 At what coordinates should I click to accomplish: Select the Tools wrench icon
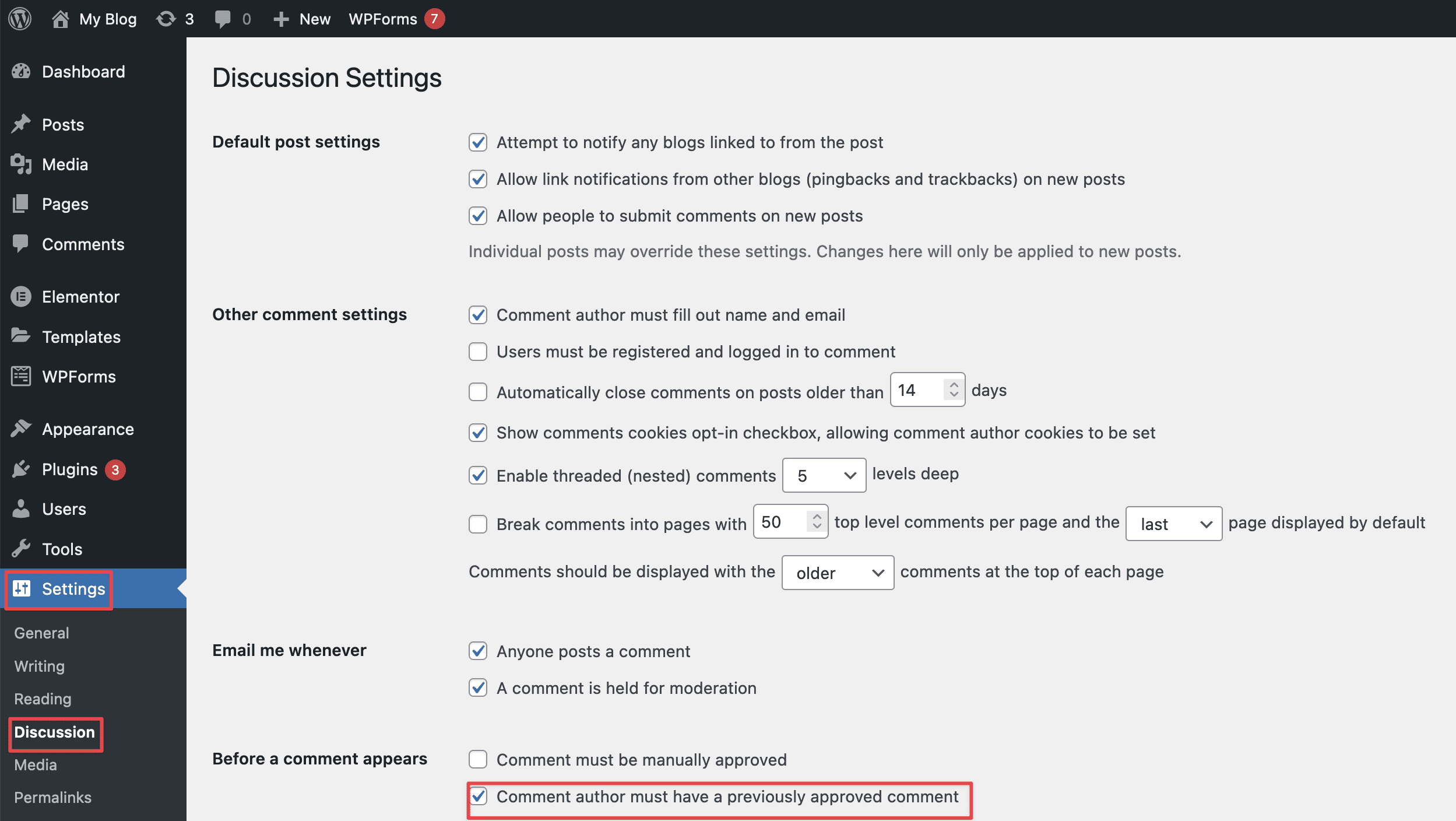click(x=21, y=549)
